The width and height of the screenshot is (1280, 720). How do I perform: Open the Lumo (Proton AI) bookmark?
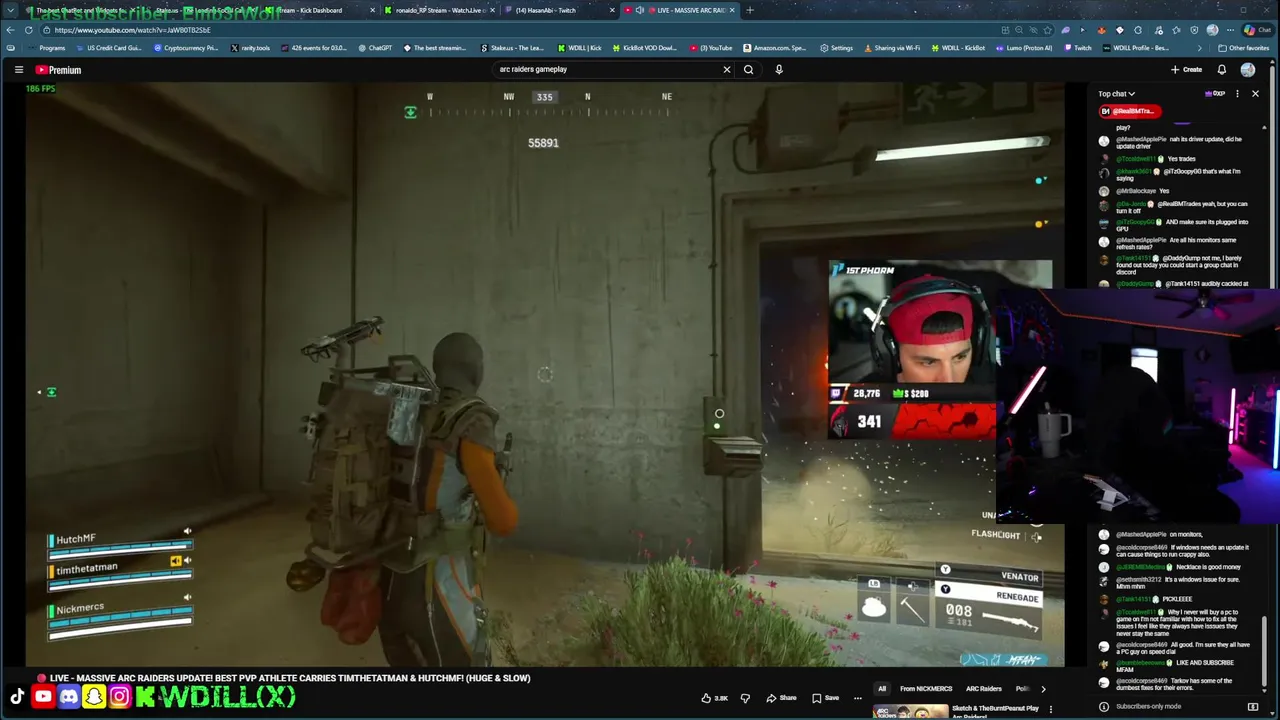click(x=1025, y=48)
